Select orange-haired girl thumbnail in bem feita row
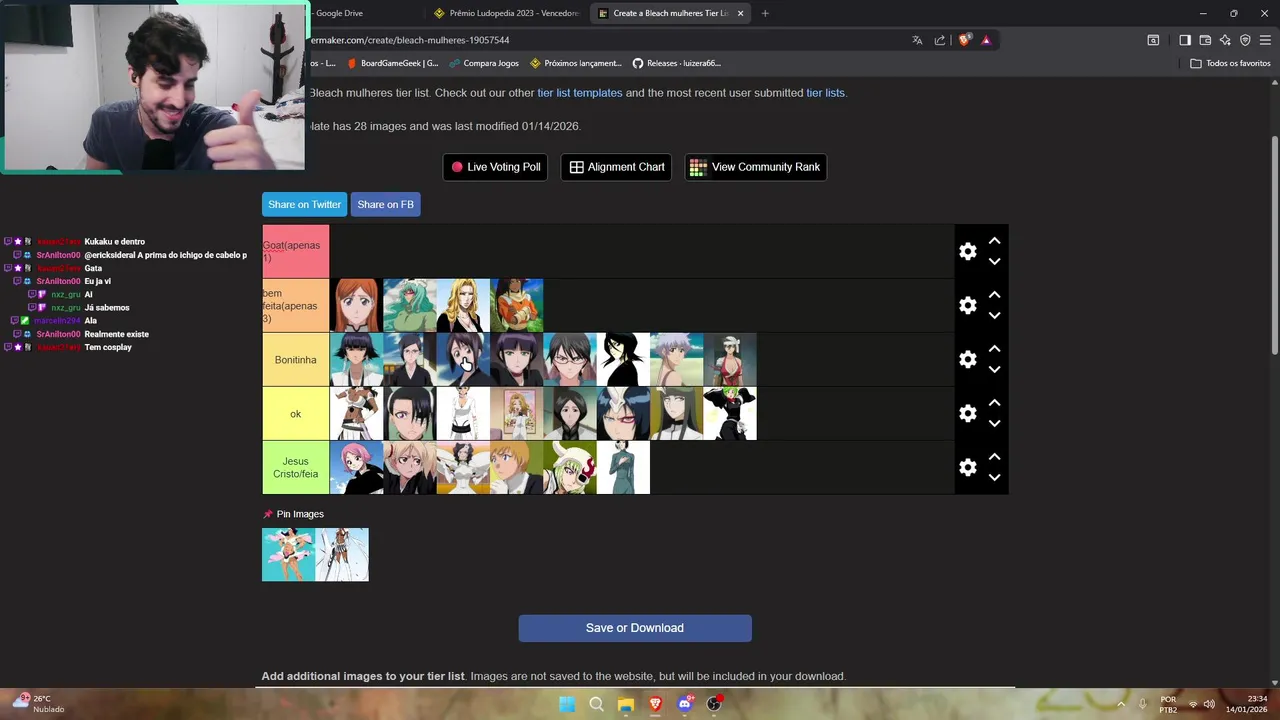 [356, 306]
